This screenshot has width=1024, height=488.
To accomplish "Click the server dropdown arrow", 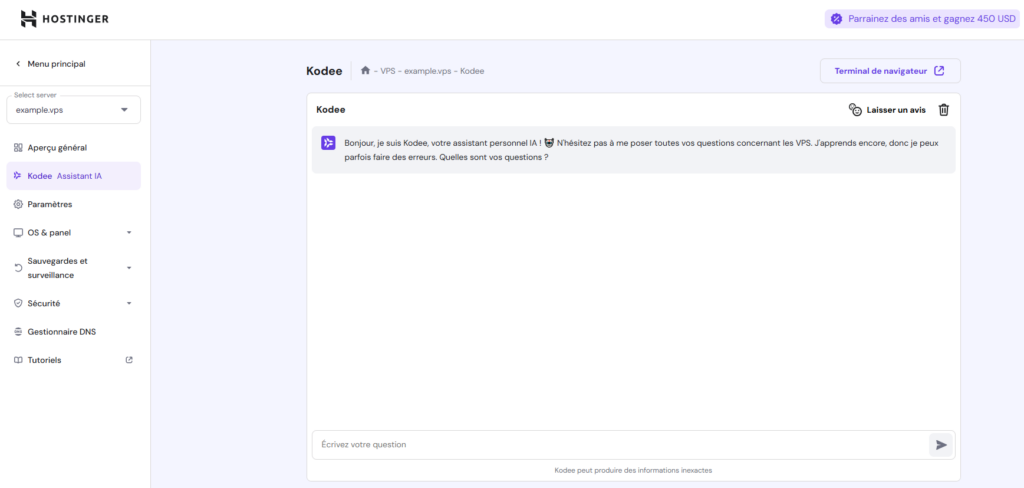I will pos(124,110).
